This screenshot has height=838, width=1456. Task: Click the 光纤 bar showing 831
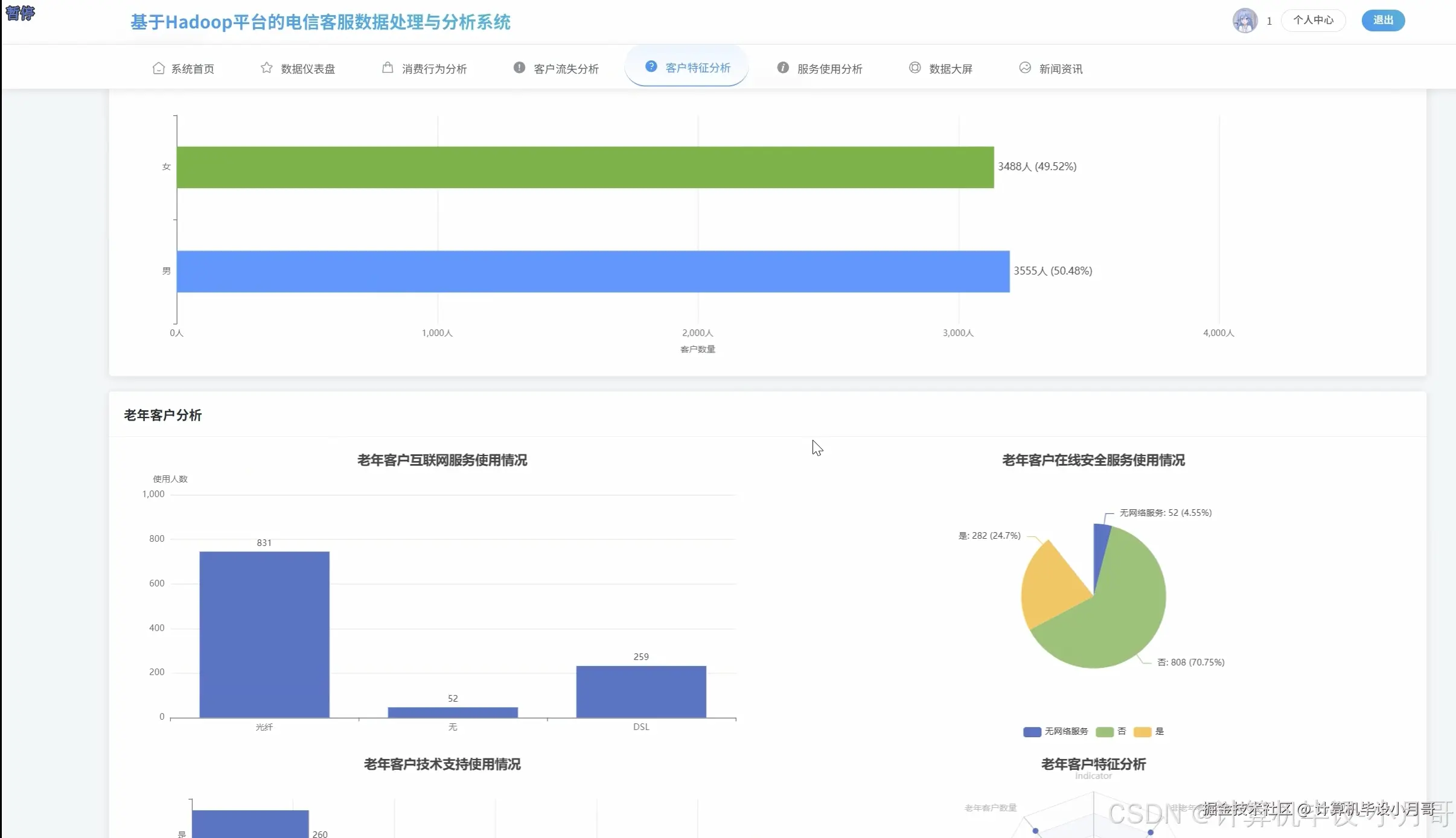coord(264,633)
